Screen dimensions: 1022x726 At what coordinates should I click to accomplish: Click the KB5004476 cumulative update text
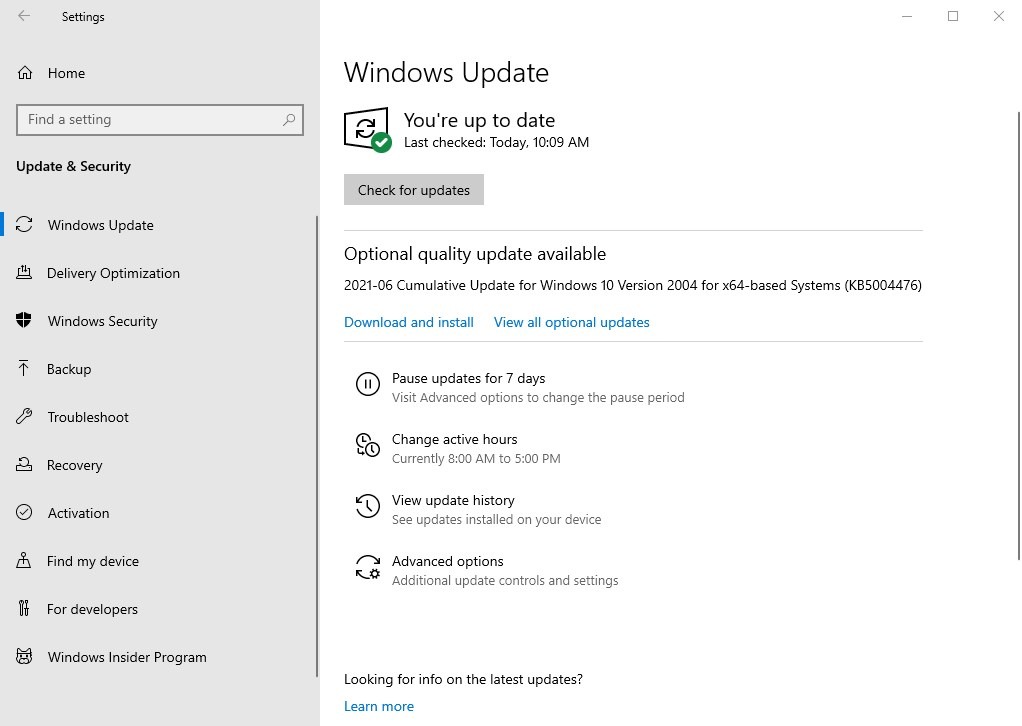(633, 285)
